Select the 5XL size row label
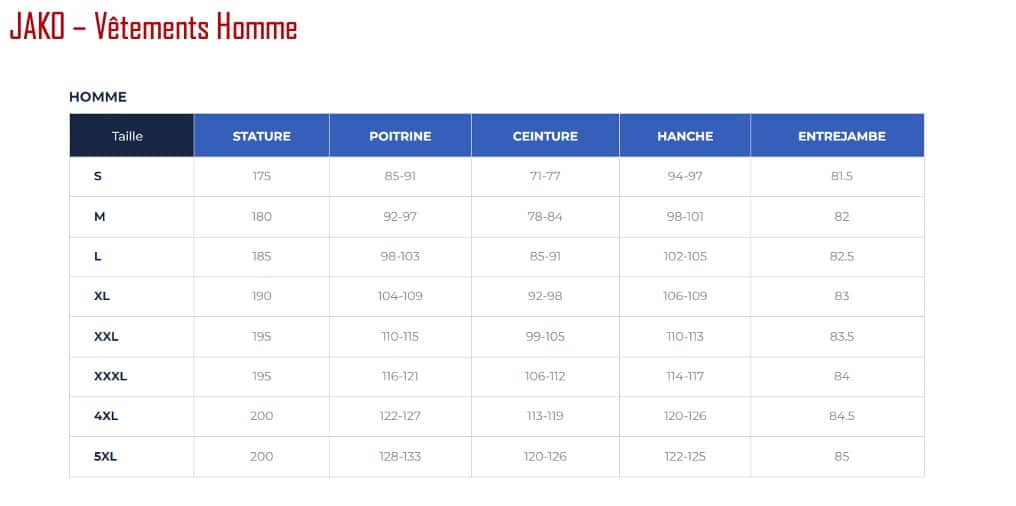 [105, 456]
